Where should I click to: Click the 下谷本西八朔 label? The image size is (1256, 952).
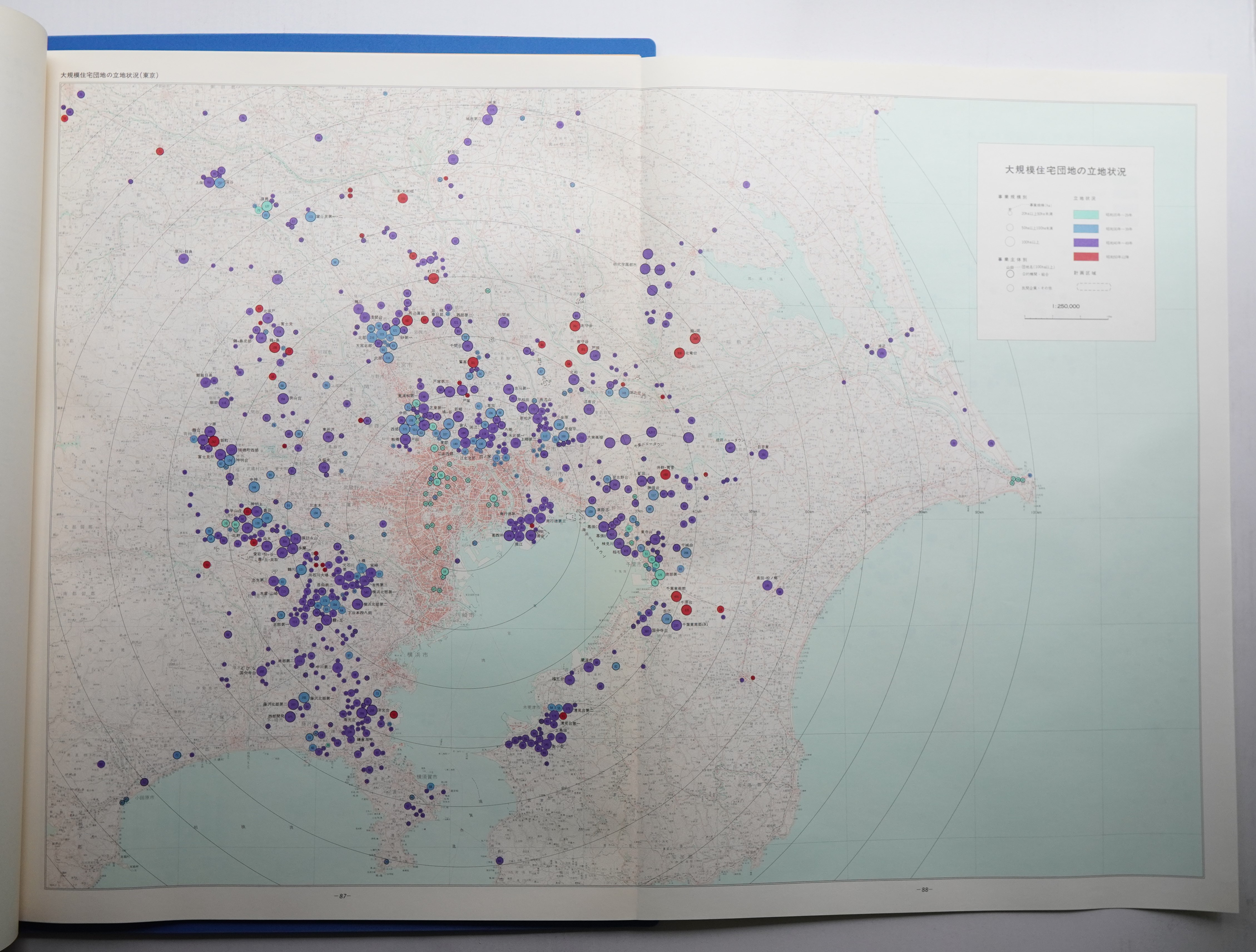pos(360,613)
